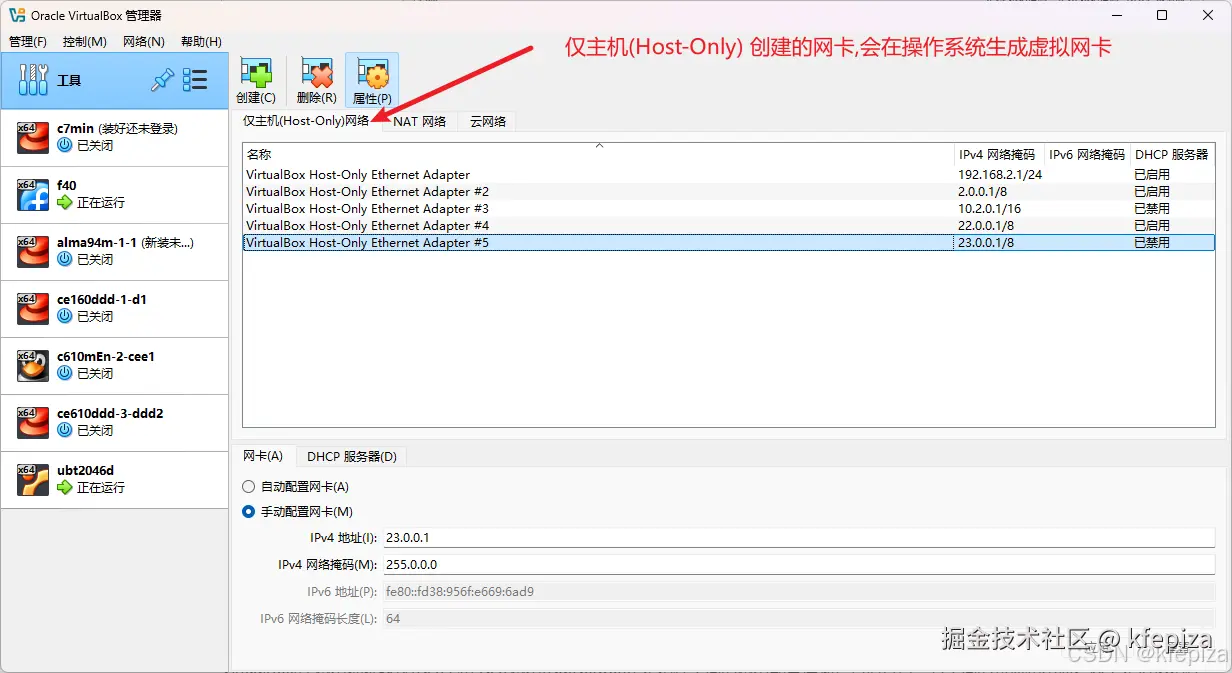This screenshot has height=673, width=1232.
Task: Click 已启用 DHCP status for Adapter #4
Action: pyautogui.click(x=1152, y=225)
